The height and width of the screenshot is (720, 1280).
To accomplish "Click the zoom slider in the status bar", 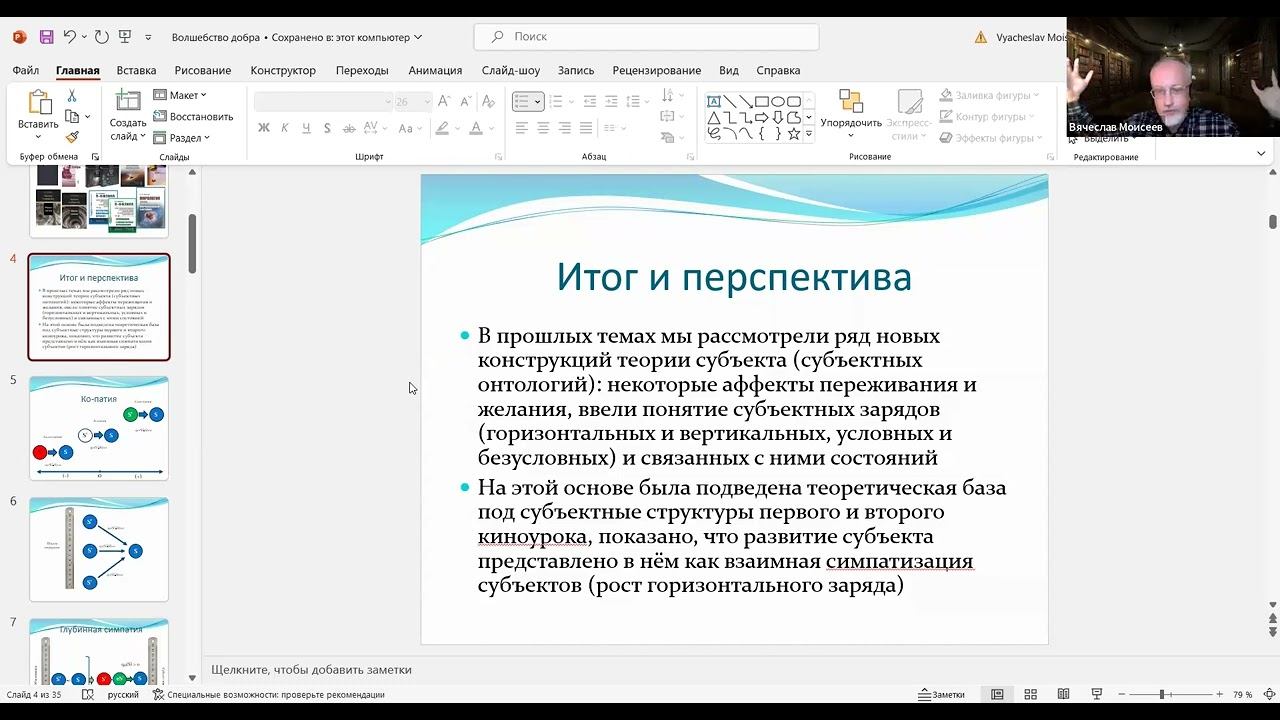I will 1162,694.
